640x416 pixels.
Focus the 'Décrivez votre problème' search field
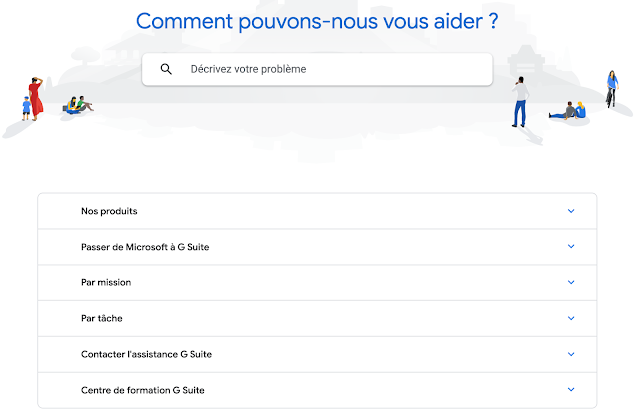(330, 69)
